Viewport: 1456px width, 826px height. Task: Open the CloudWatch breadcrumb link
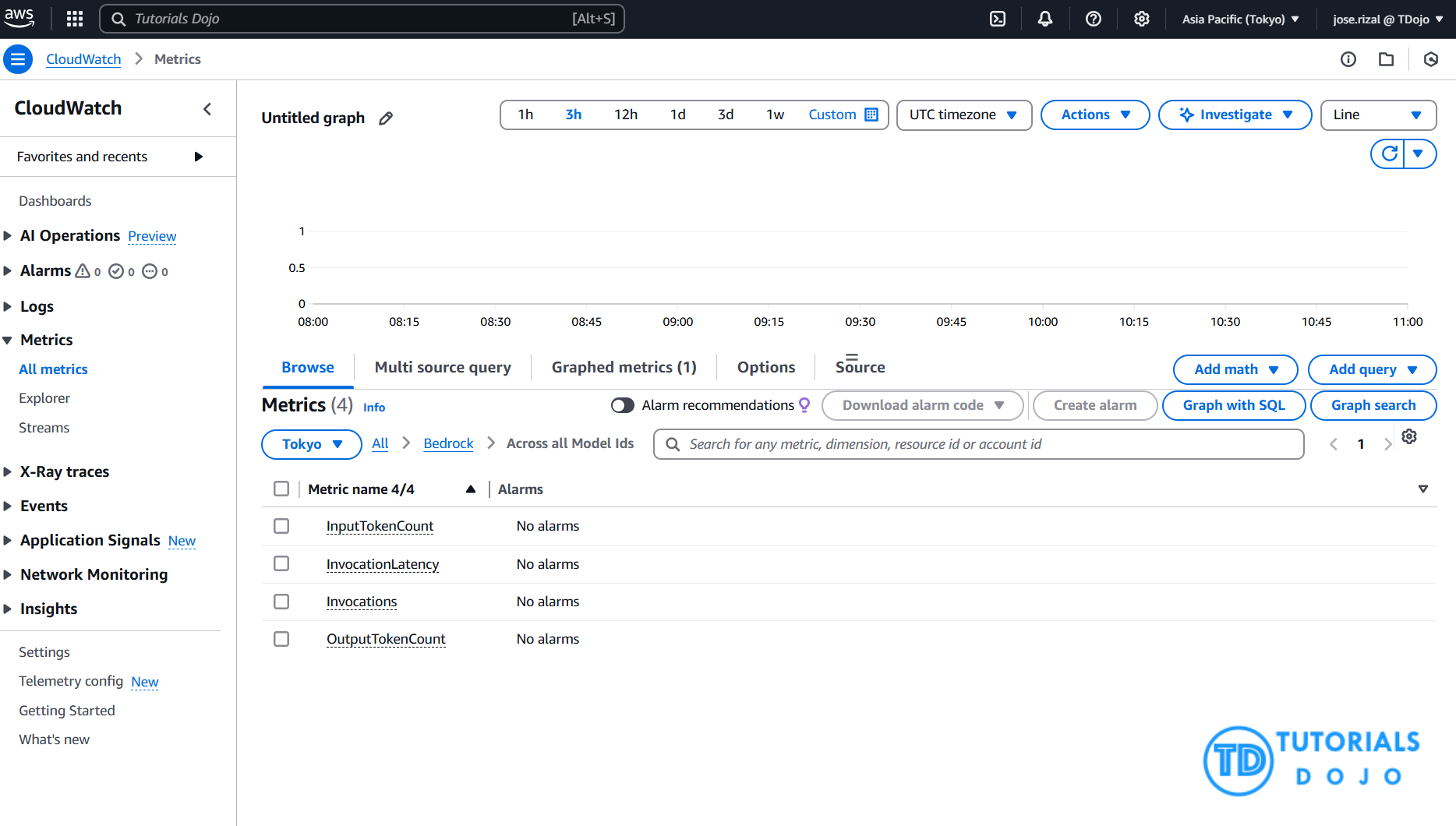[x=83, y=59]
